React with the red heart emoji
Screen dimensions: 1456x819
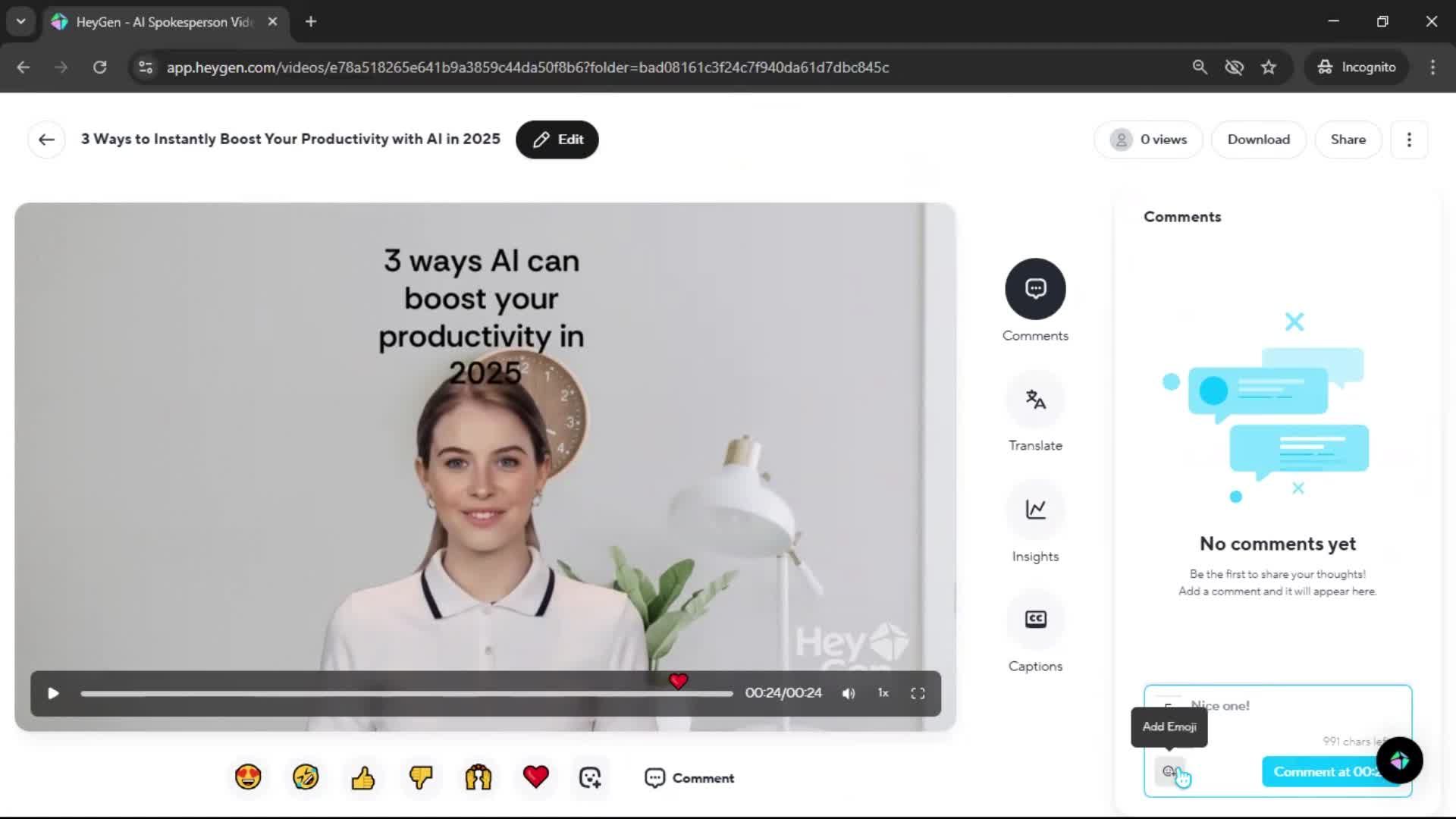pos(536,777)
